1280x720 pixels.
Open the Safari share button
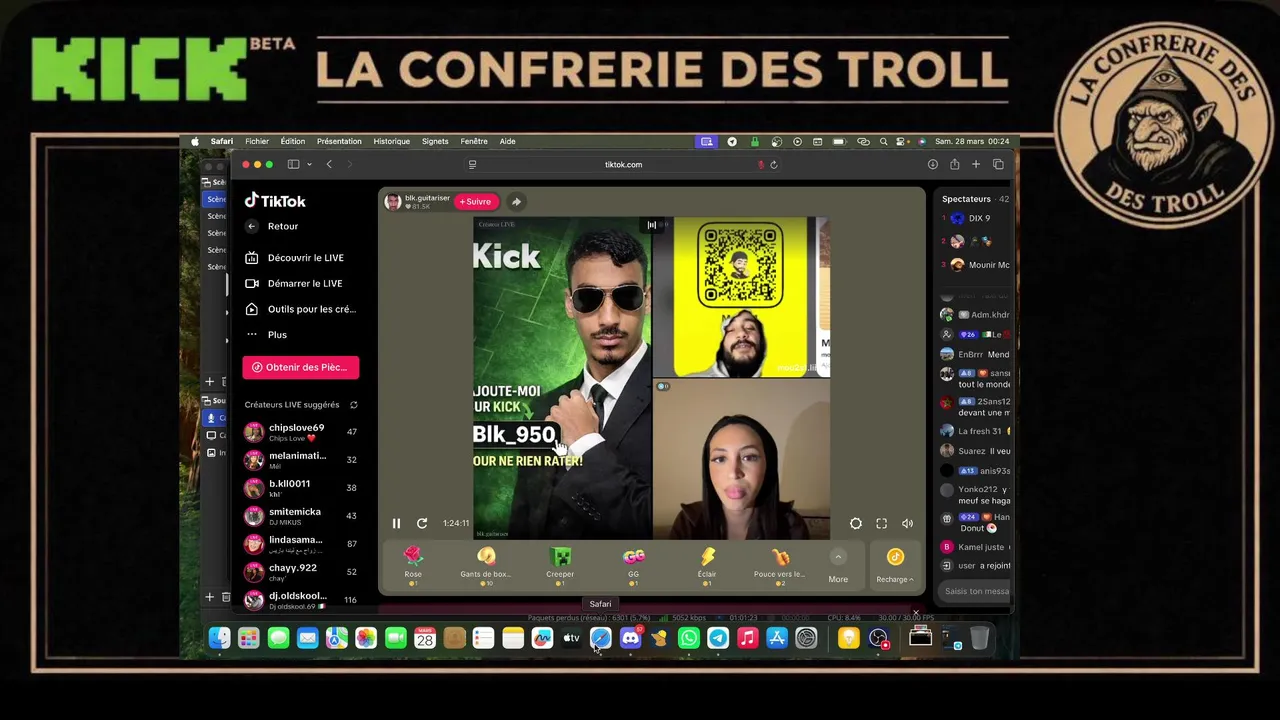(954, 164)
